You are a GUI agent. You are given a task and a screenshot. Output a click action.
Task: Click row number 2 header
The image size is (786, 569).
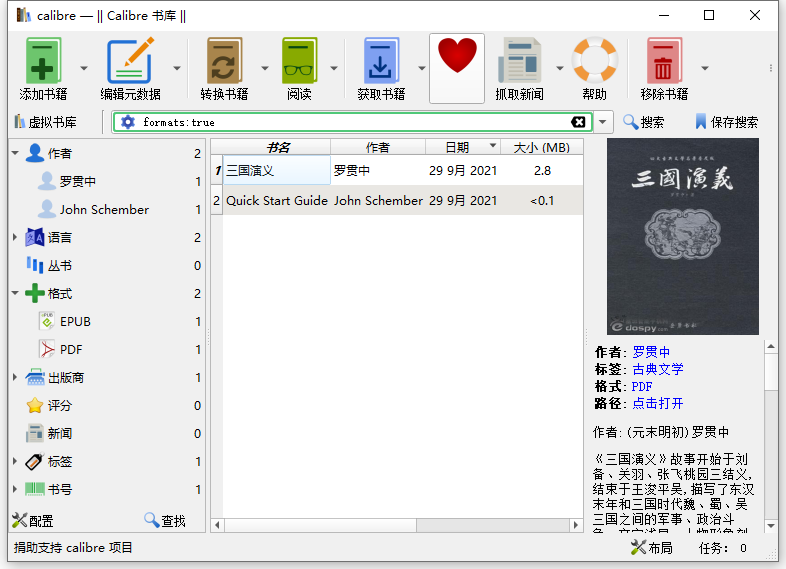[217, 201]
